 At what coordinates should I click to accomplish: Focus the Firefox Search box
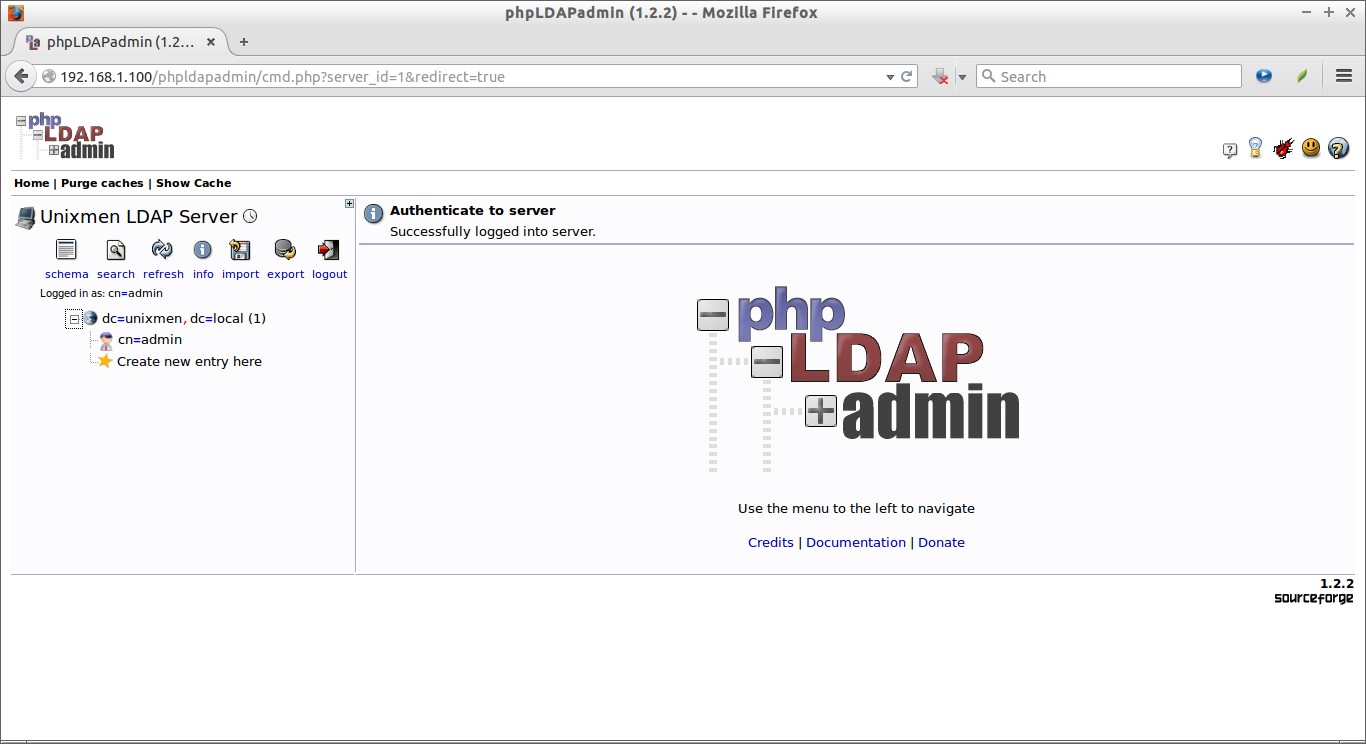[x=1108, y=76]
